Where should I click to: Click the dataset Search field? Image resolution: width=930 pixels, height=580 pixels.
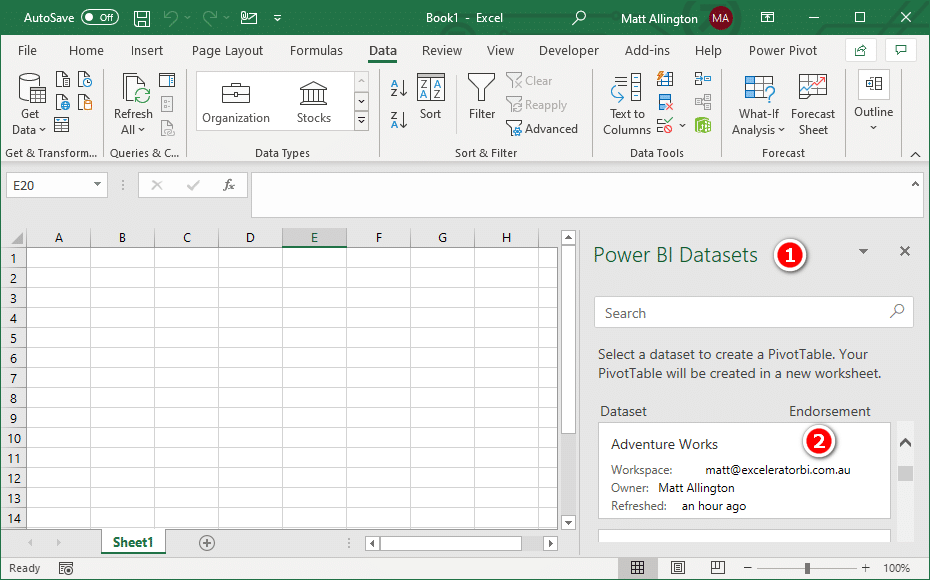[x=754, y=313]
